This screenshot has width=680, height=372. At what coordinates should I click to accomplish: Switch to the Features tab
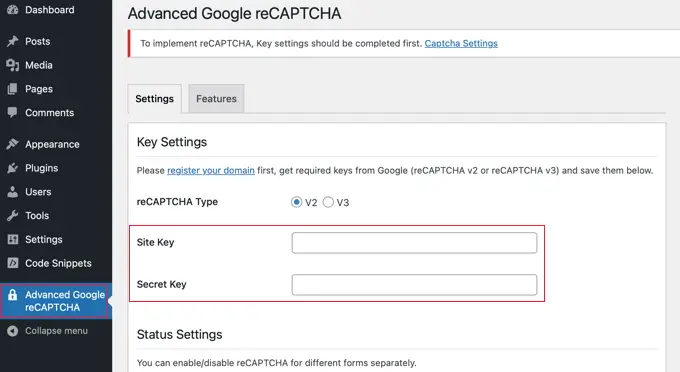click(216, 99)
